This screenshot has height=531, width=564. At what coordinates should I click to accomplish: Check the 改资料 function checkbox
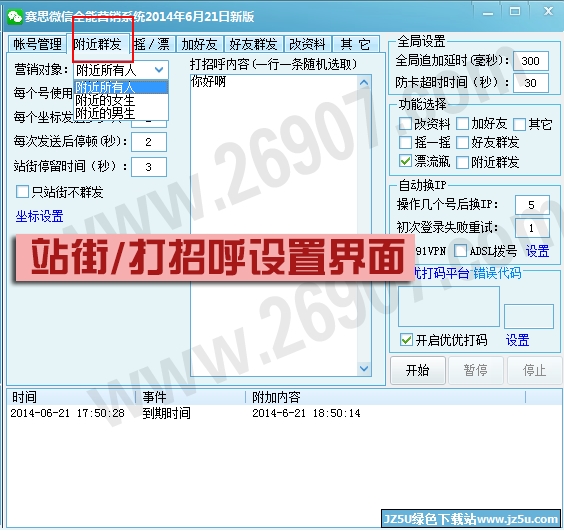(x=405, y=124)
